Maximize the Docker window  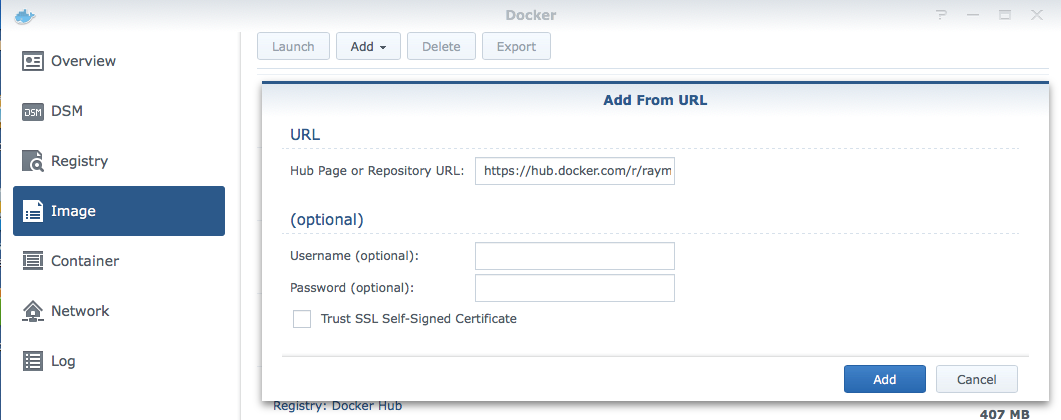coord(1005,15)
